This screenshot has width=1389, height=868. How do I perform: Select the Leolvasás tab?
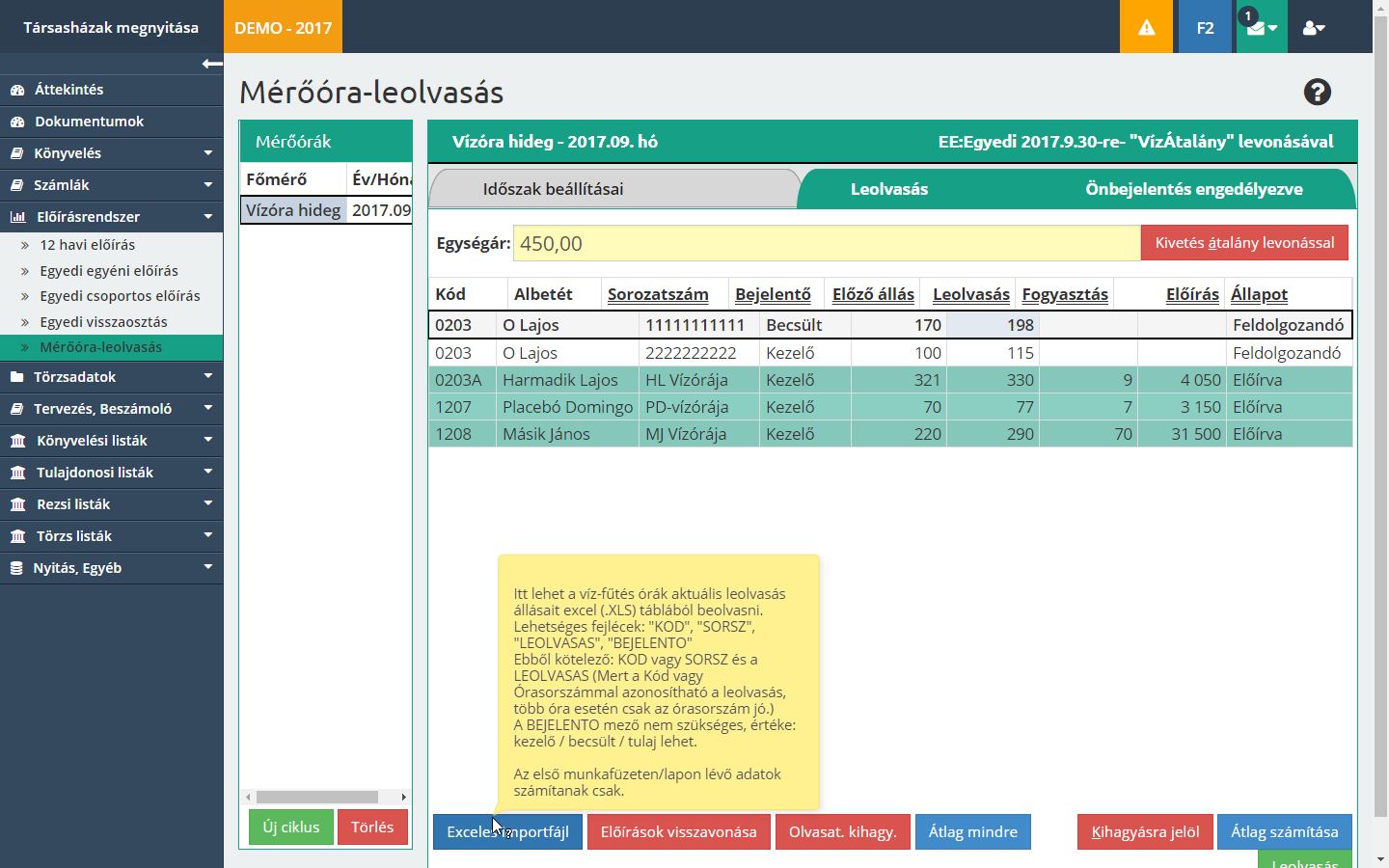point(888,189)
